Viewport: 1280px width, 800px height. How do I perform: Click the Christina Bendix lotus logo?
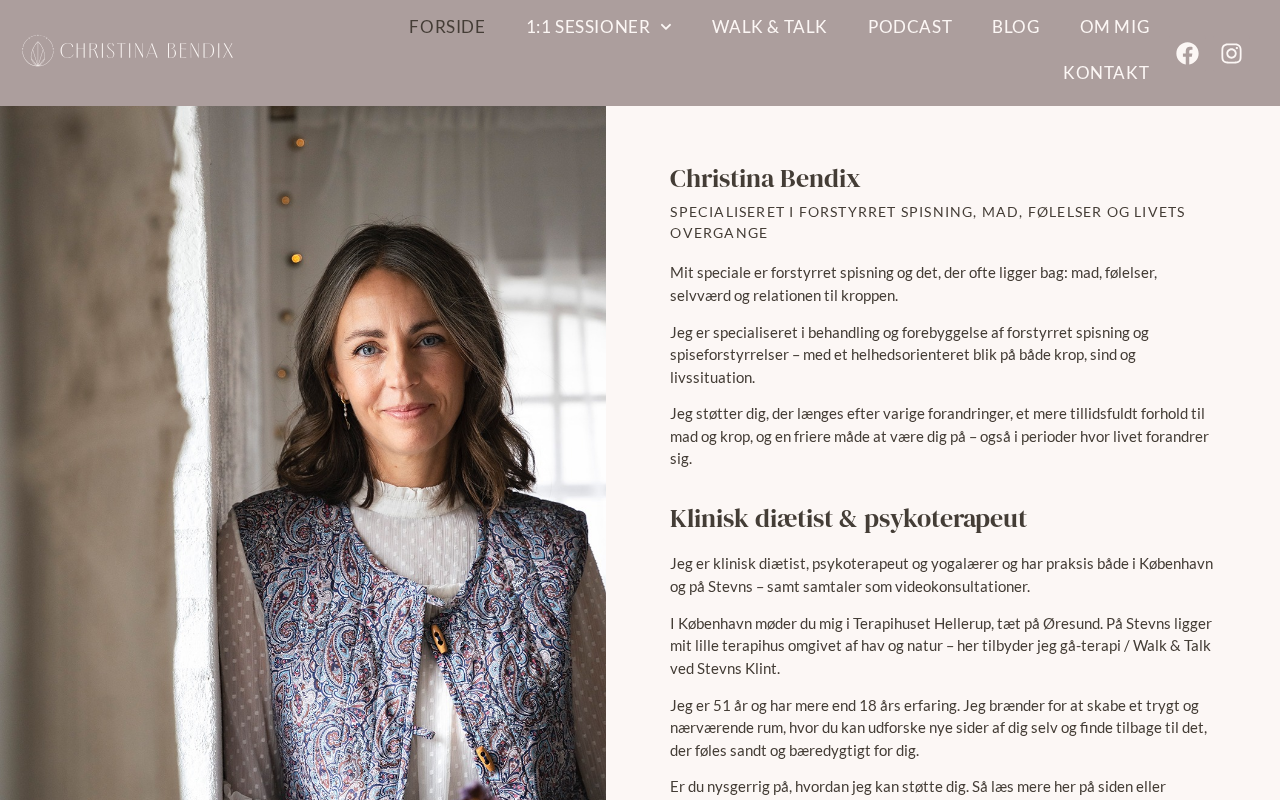coord(38,51)
